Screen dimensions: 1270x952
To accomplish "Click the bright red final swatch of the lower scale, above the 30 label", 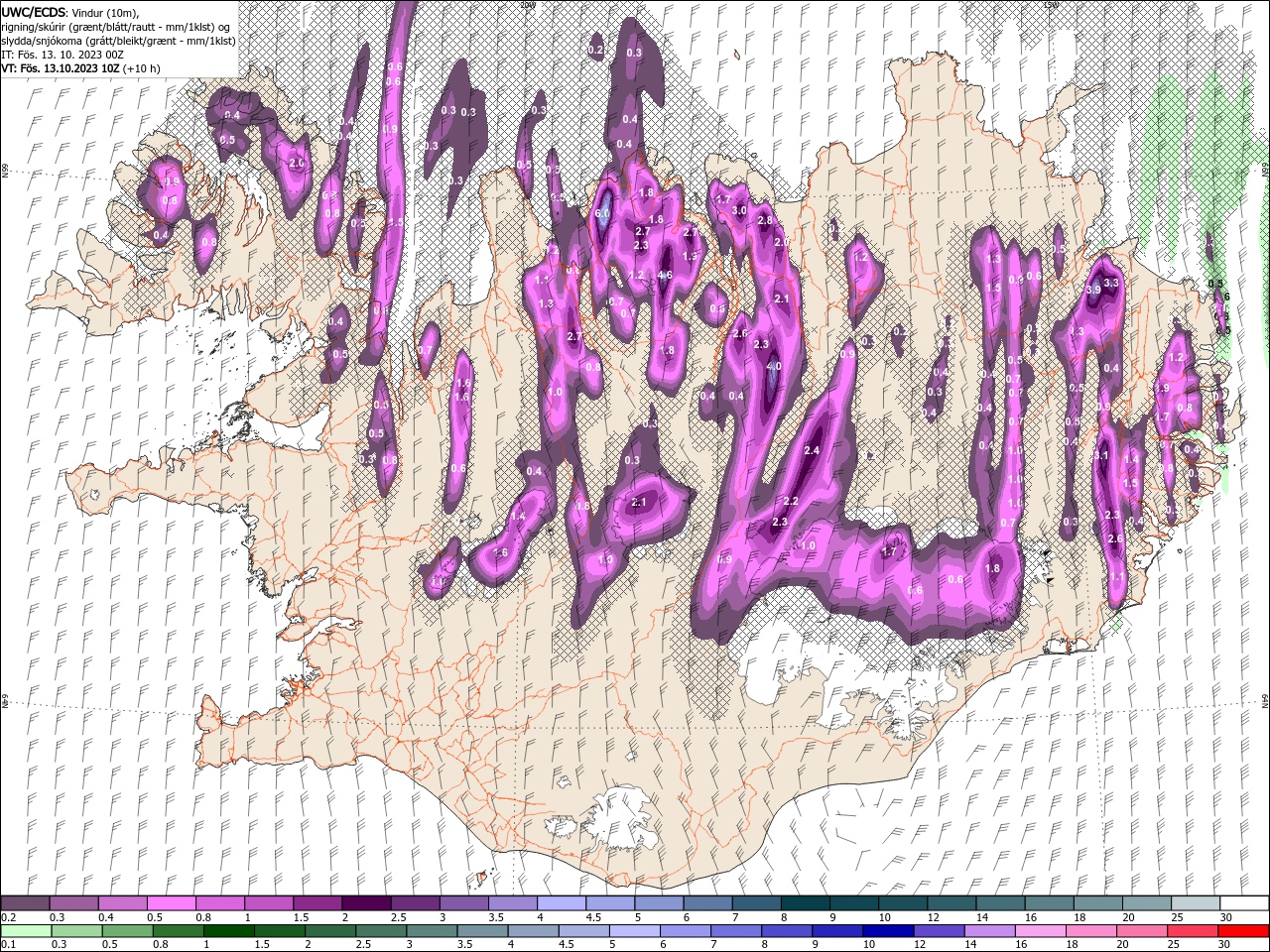I will 1243,931.
